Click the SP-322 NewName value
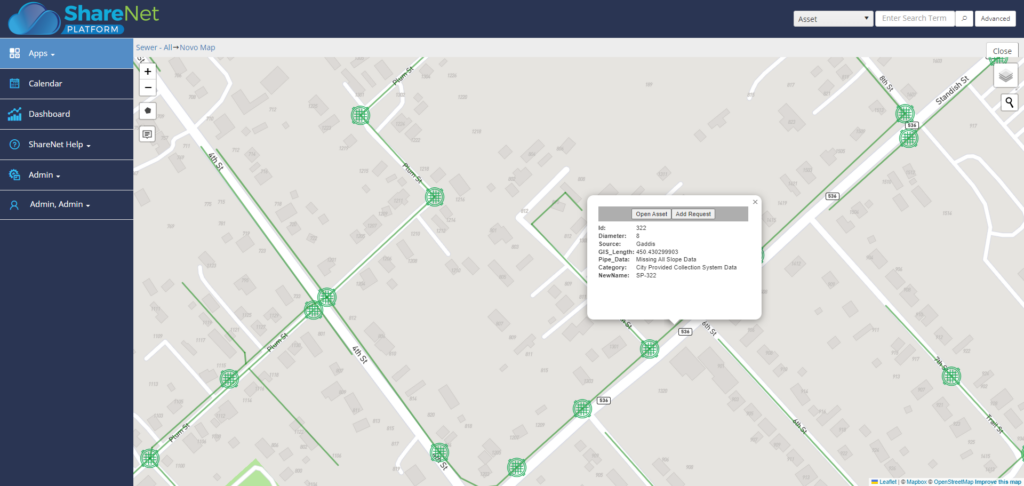 [x=646, y=276]
